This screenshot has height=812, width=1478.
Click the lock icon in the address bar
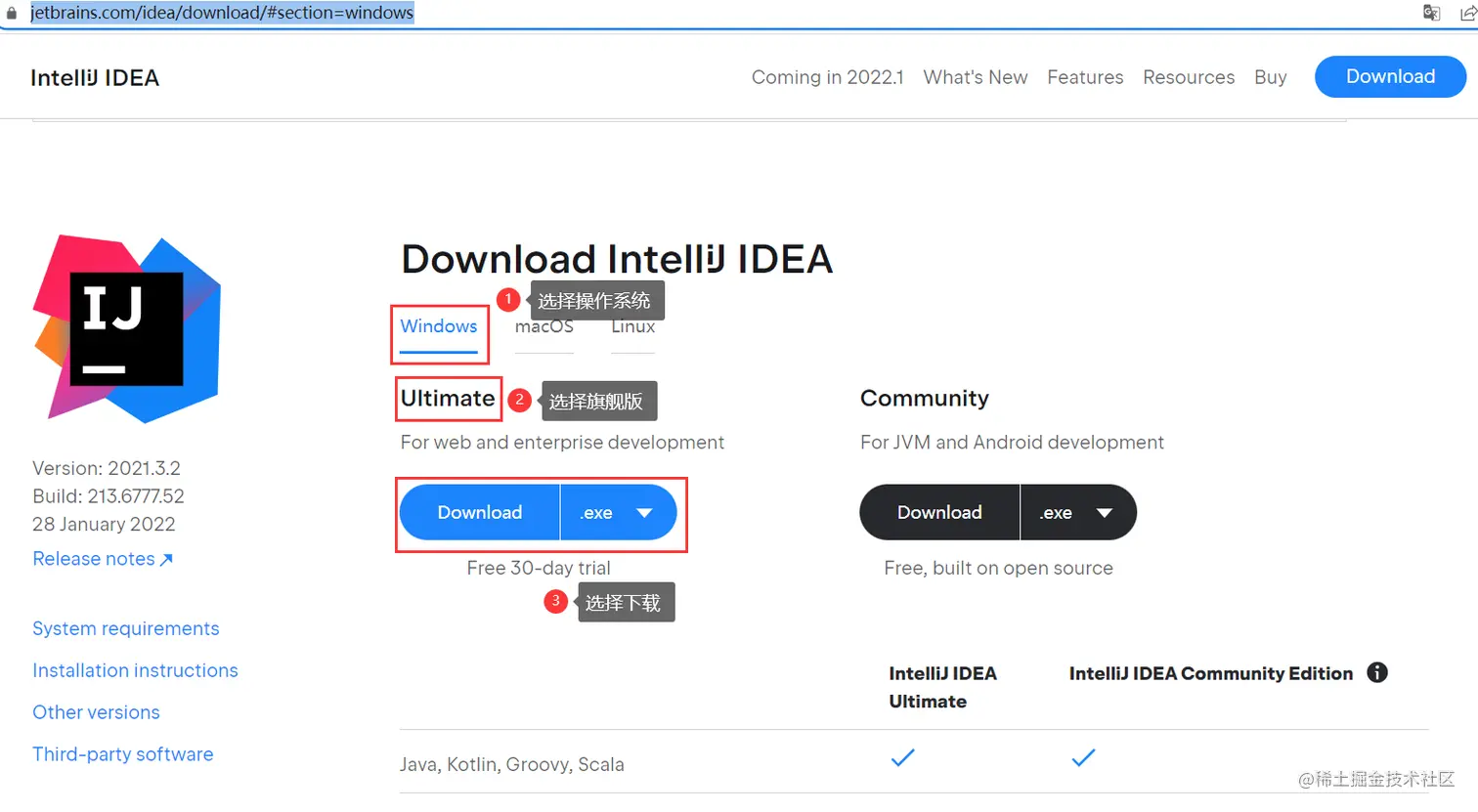point(12,13)
